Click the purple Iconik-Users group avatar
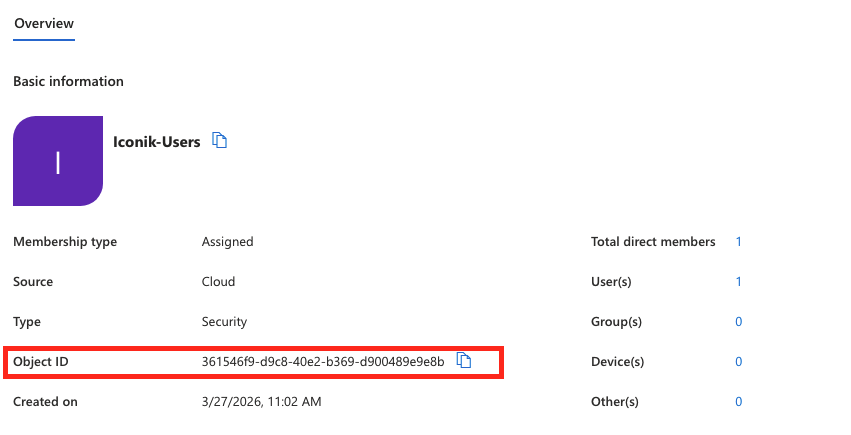Image resolution: width=851 pixels, height=435 pixels. click(x=58, y=161)
